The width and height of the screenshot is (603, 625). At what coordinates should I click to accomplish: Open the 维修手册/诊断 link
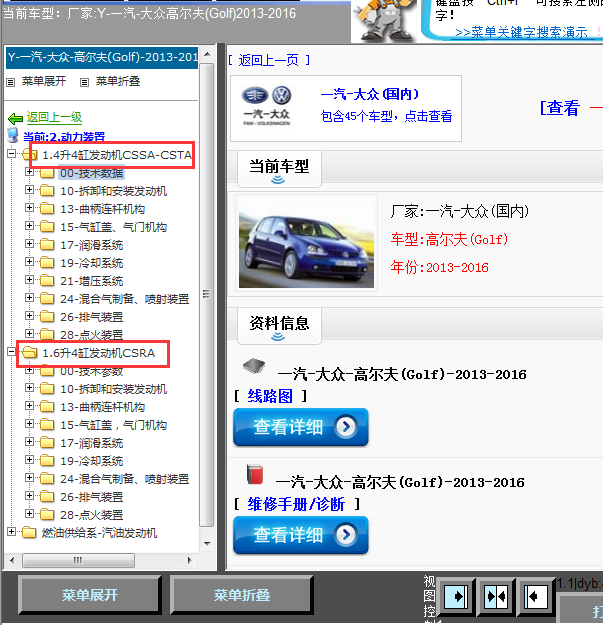[296, 504]
